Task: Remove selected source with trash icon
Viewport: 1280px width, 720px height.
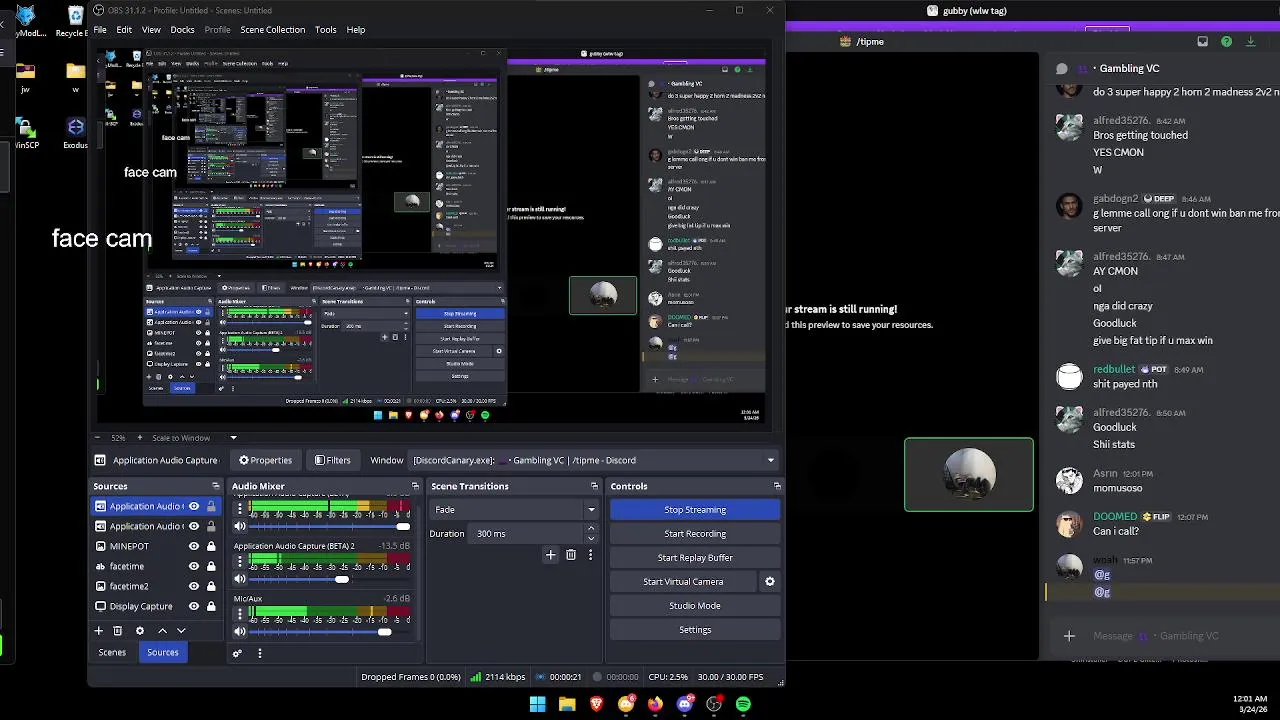Action: pyautogui.click(x=117, y=631)
